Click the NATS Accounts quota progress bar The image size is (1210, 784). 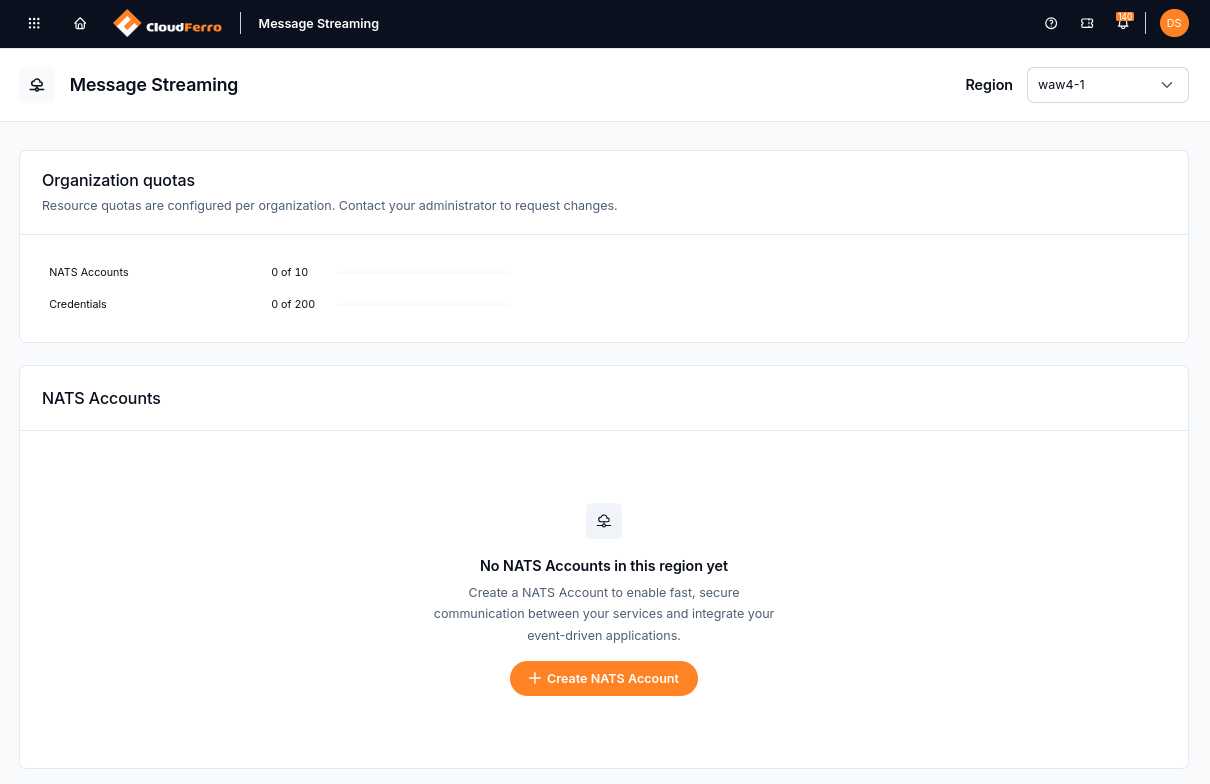(422, 272)
